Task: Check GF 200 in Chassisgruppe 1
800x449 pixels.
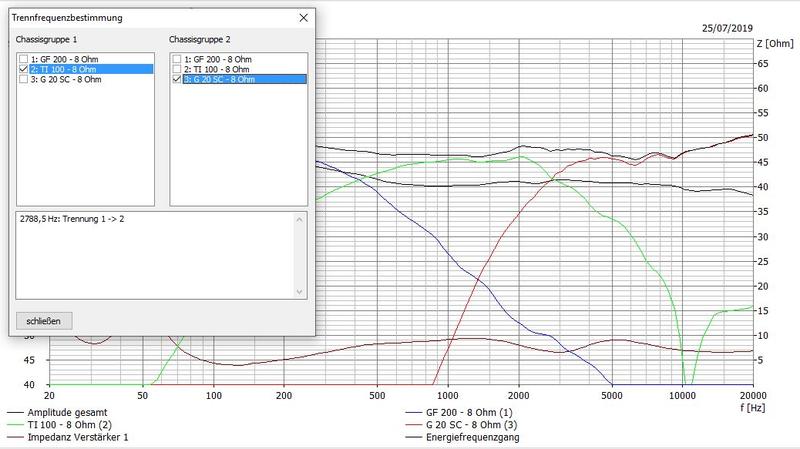Action: coord(23,59)
